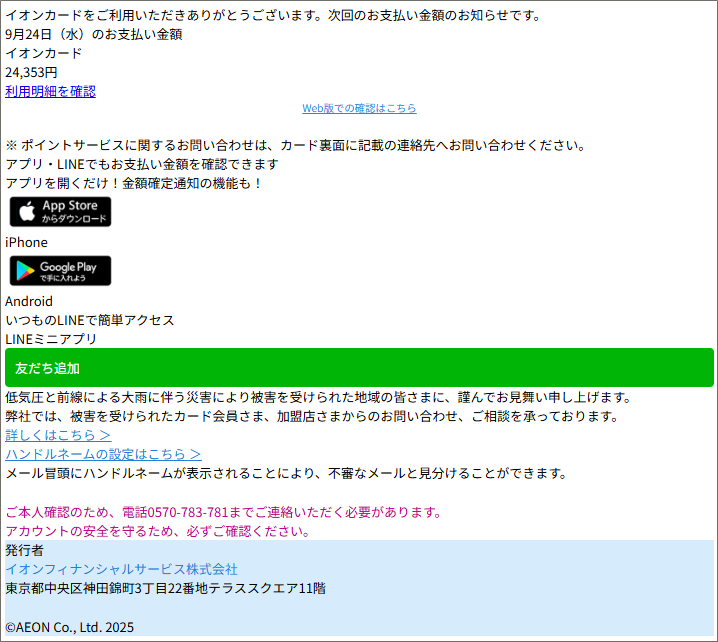Tap the Google Play download badge

[x=60, y=271]
